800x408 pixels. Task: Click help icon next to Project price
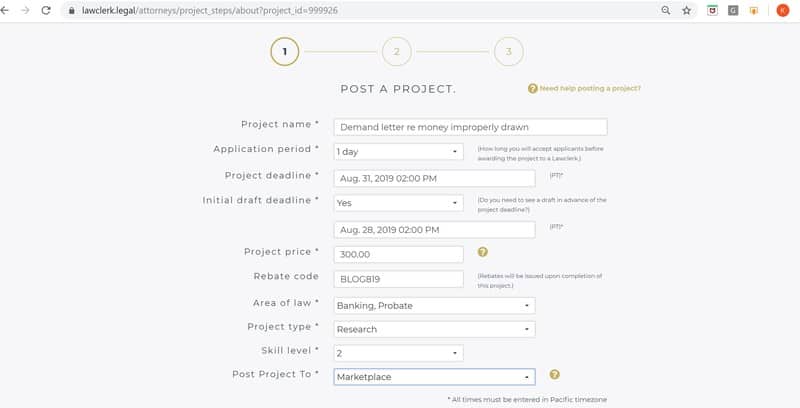click(482, 252)
